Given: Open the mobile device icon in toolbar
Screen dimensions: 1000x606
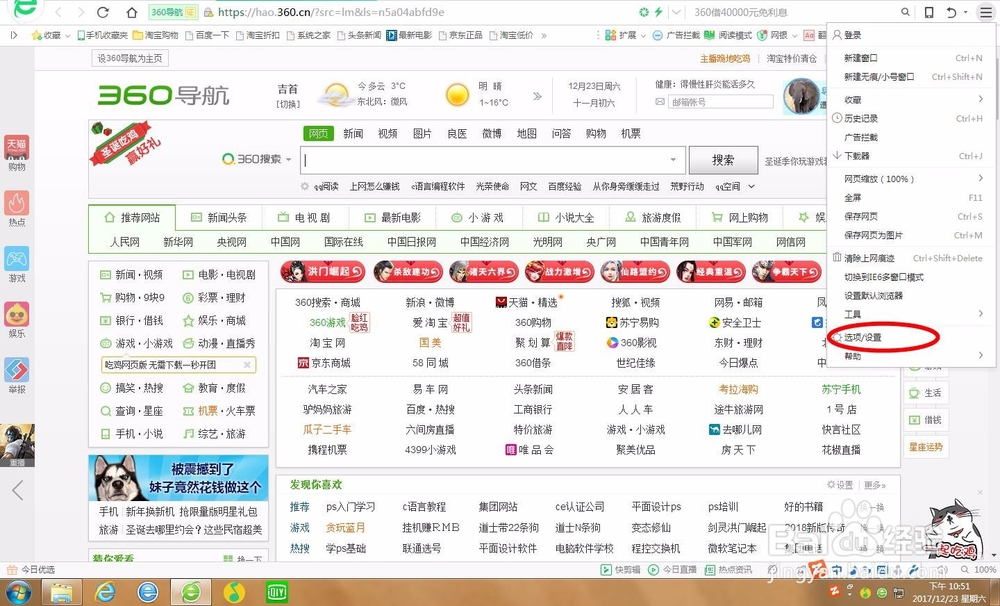Looking at the screenshot, I should click(x=929, y=12).
